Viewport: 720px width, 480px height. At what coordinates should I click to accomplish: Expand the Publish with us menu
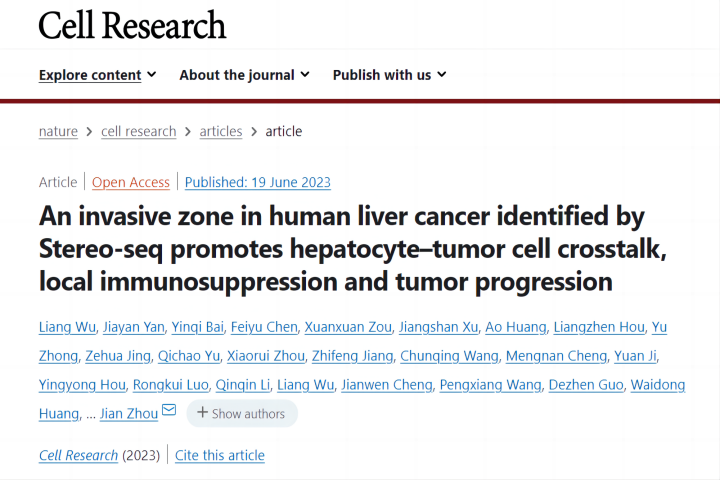[x=389, y=75]
